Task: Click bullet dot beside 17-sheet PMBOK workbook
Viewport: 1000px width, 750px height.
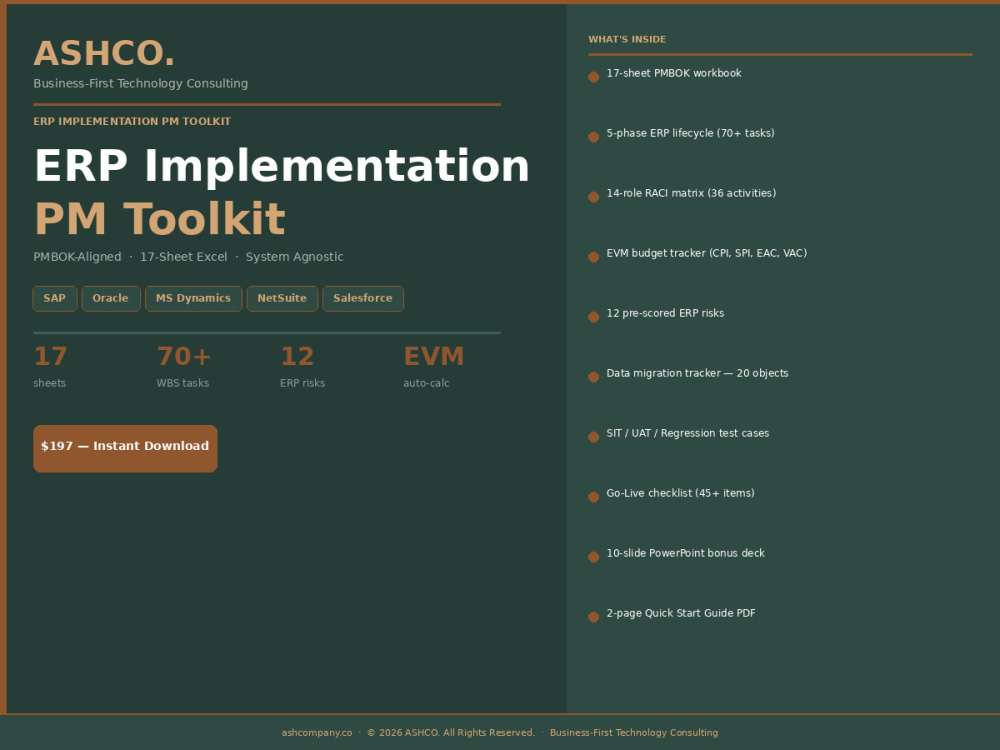Action: click(x=594, y=77)
